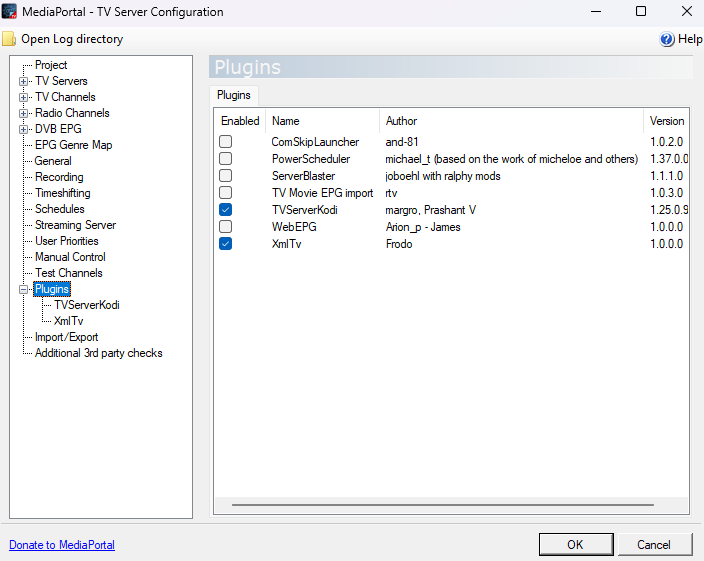Screen dimensions: 704x561
Task: Click the Help question mark icon
Action: click(x=667, y=39)
